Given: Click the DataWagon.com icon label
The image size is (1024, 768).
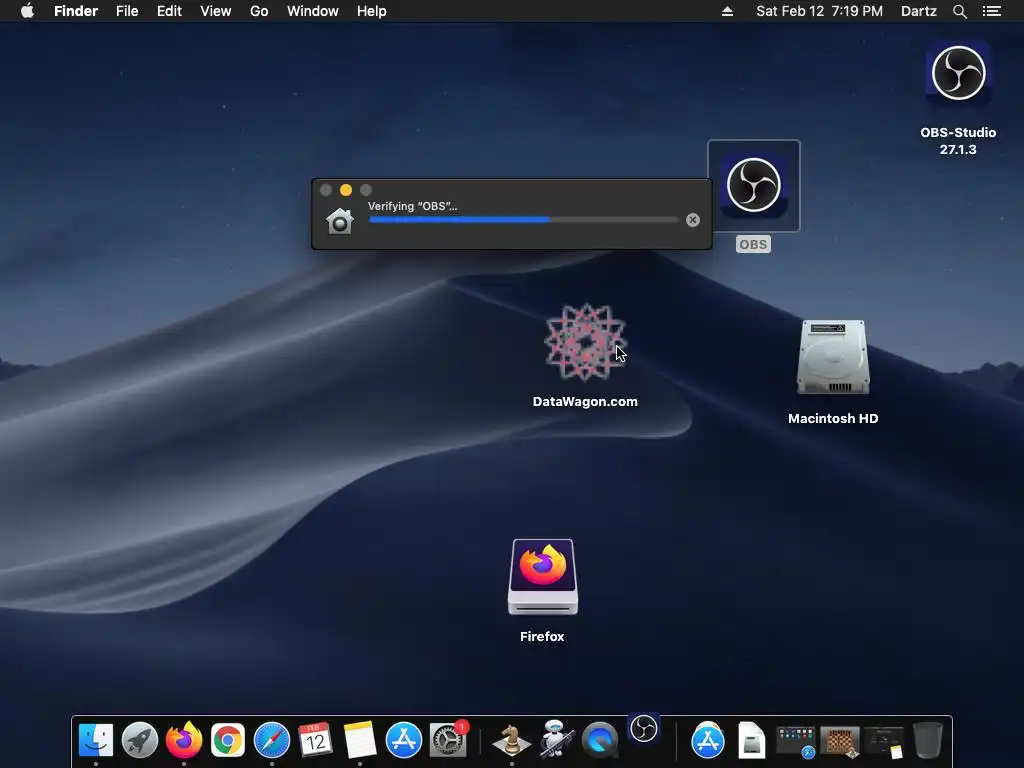Looking at the screenshot, I should coord(585,402).
